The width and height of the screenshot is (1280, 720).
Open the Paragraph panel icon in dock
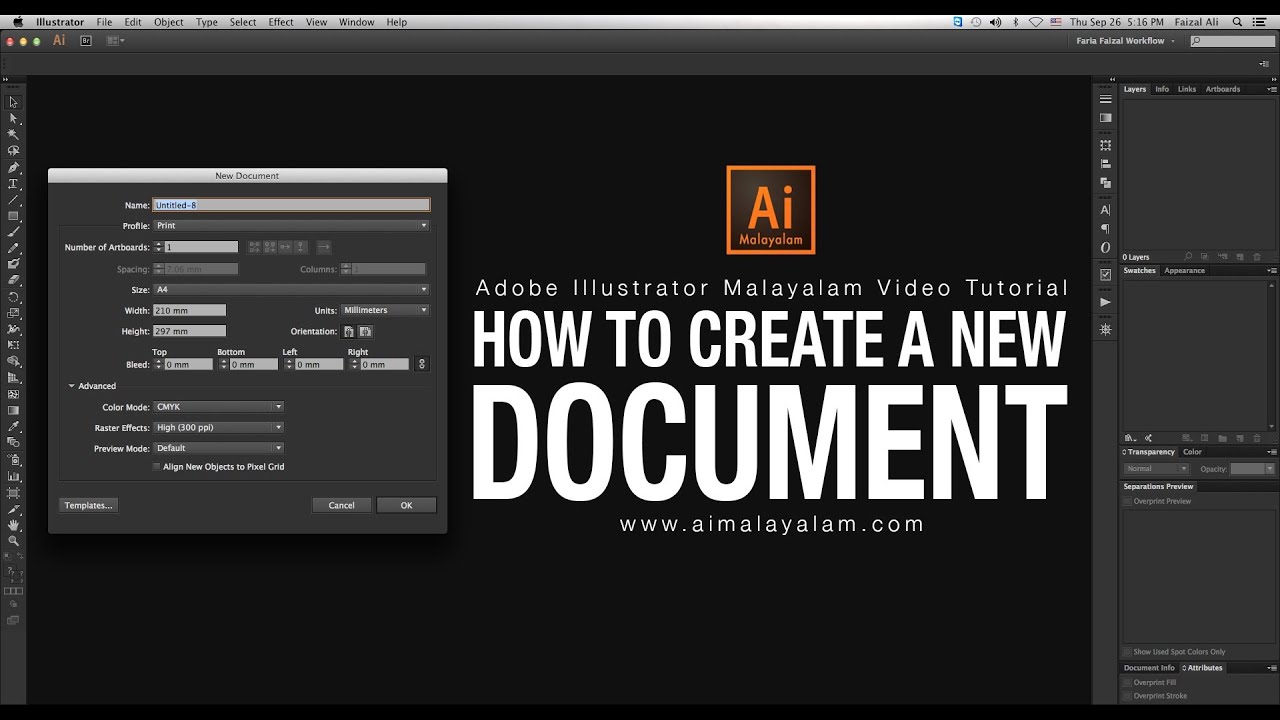[x=1105, y=229]
